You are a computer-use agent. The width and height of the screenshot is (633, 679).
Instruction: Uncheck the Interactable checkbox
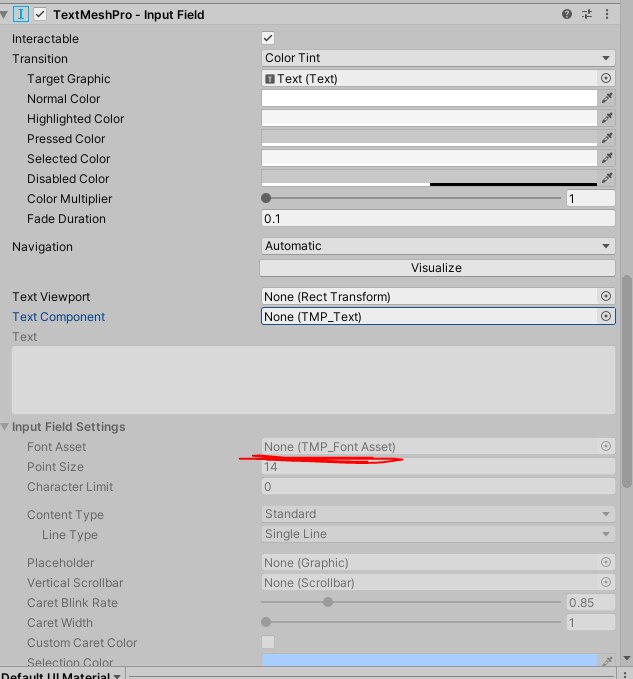(x=268, y=38)
